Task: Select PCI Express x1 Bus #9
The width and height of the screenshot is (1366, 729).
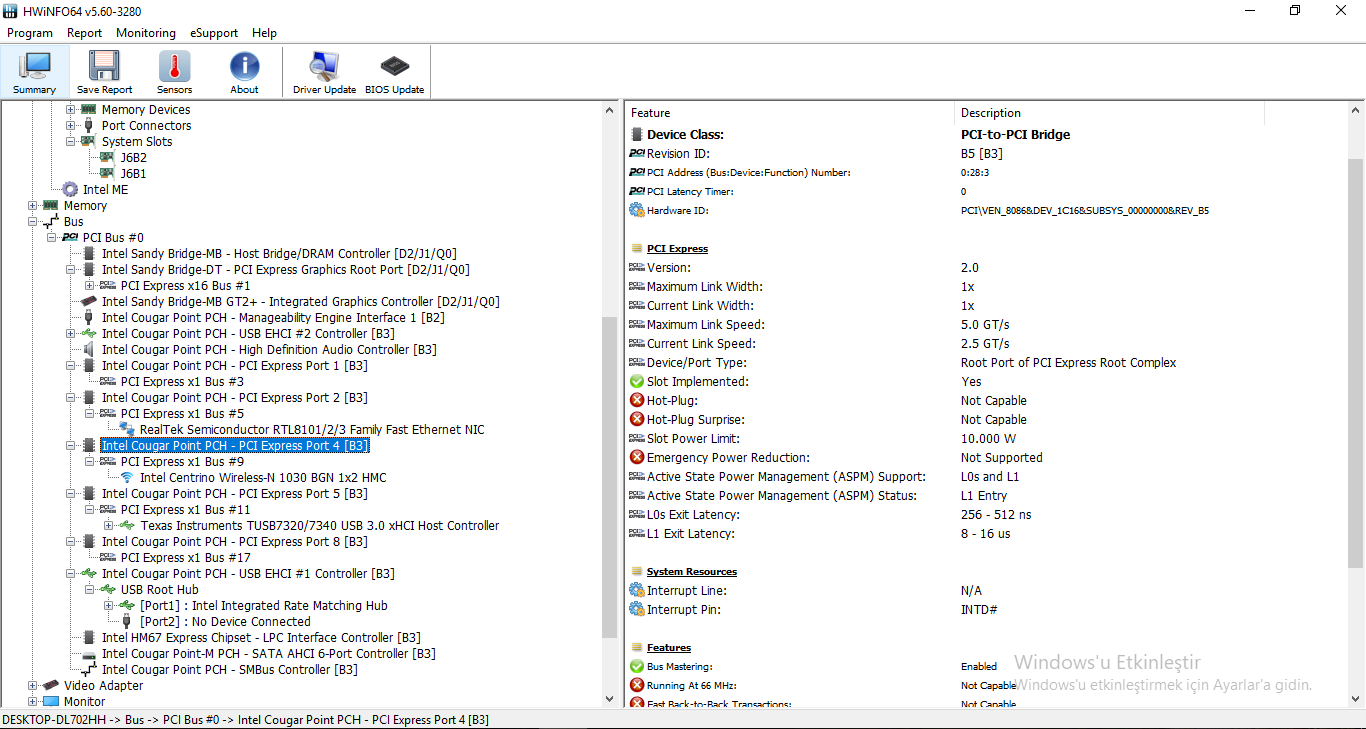Action: click(x=182, y=461)
